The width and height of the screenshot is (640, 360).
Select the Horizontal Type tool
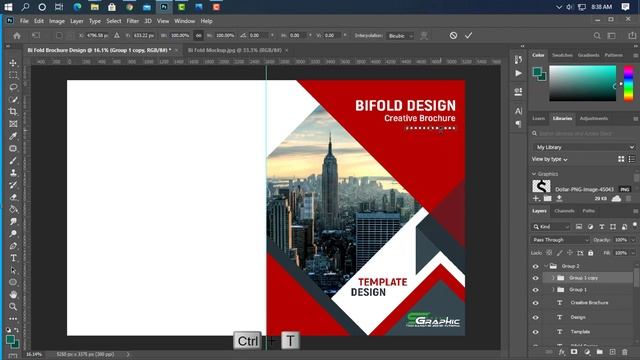[13, 258]
